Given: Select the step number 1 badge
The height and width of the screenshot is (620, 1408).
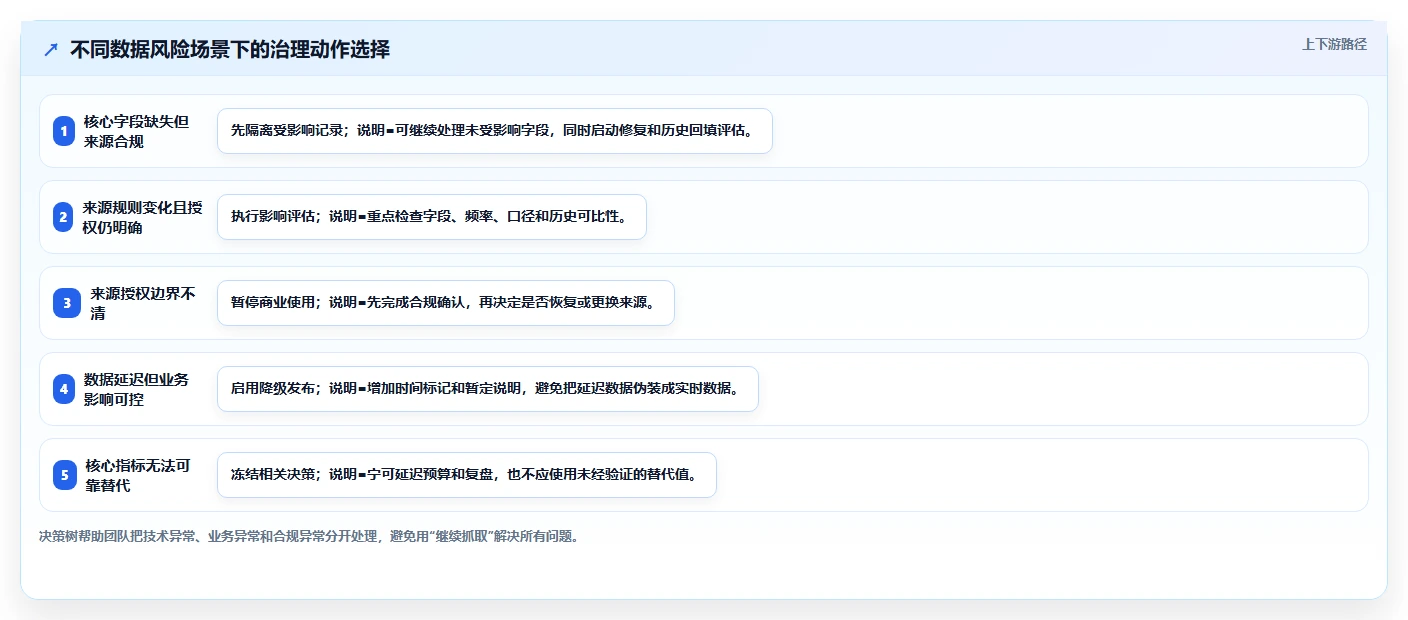Looking at the screenshot, I should coord(64,131).
